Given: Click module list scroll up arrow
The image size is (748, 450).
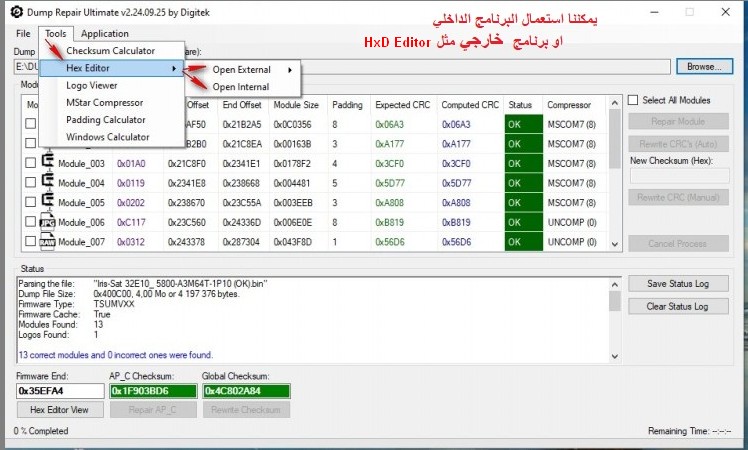Looking at the screenshot, I should tap(615, 103).
